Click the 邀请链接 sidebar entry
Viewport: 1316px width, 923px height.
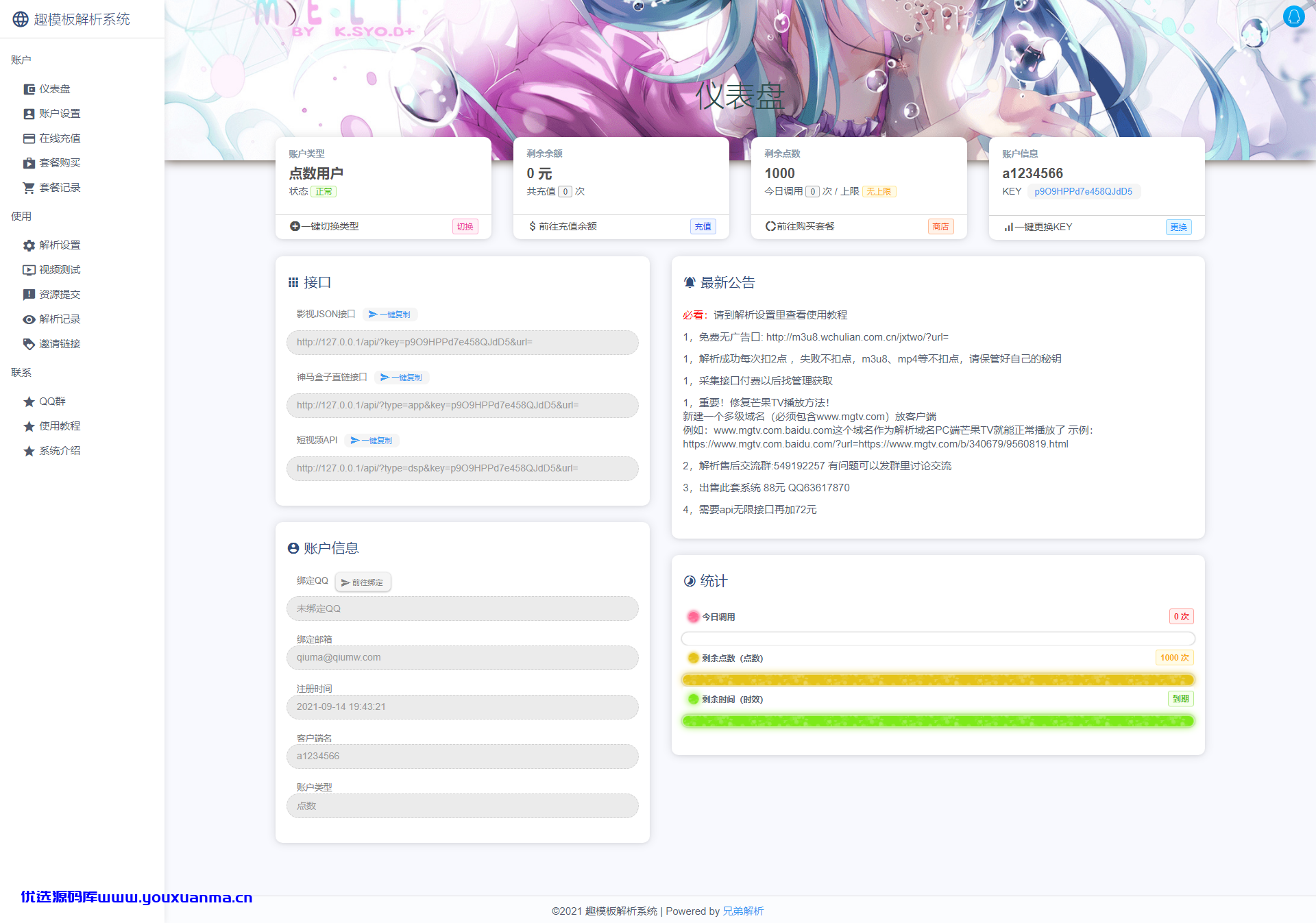point(60,344)
